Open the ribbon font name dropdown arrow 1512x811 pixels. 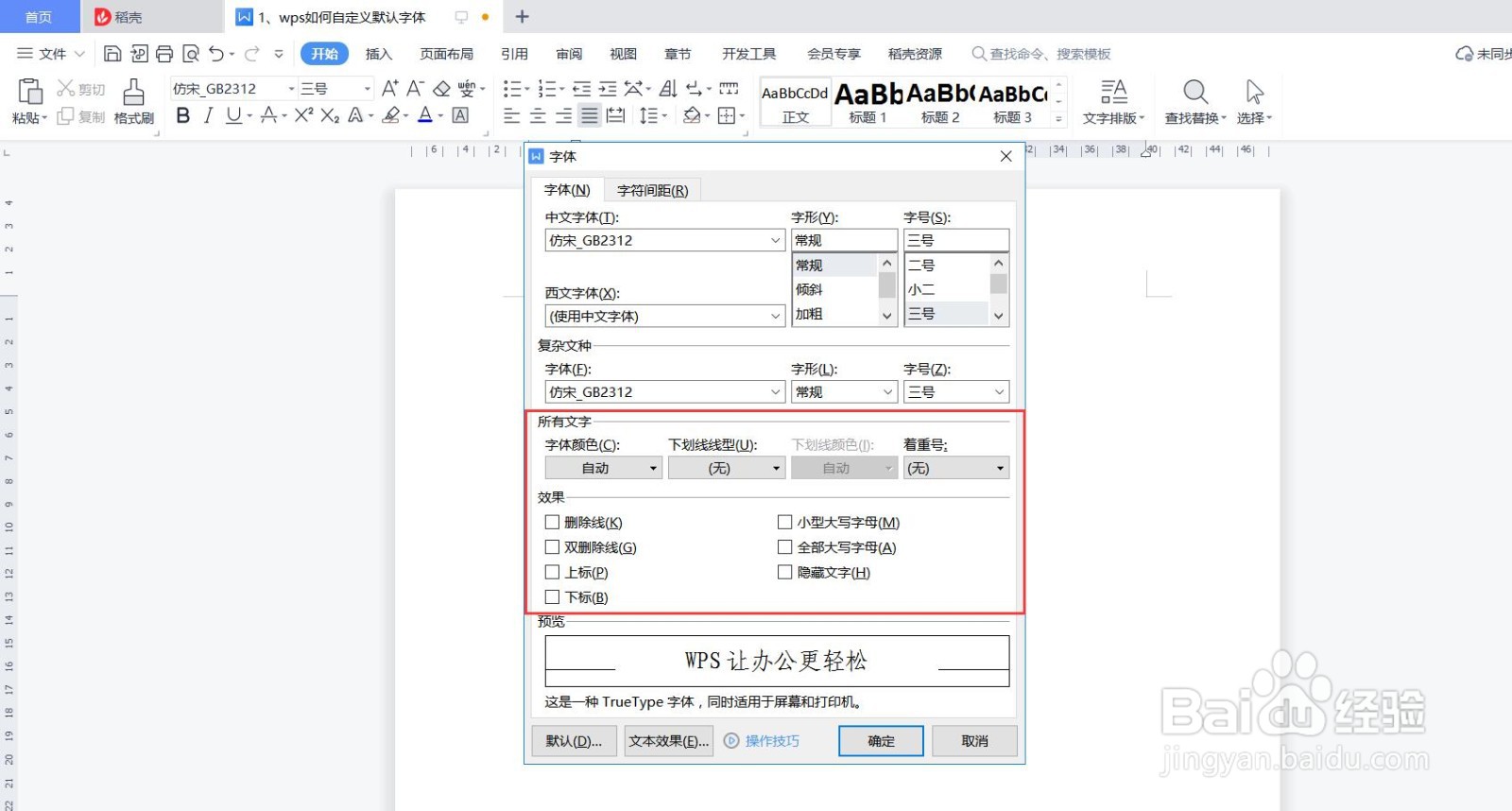coord(291,89)
